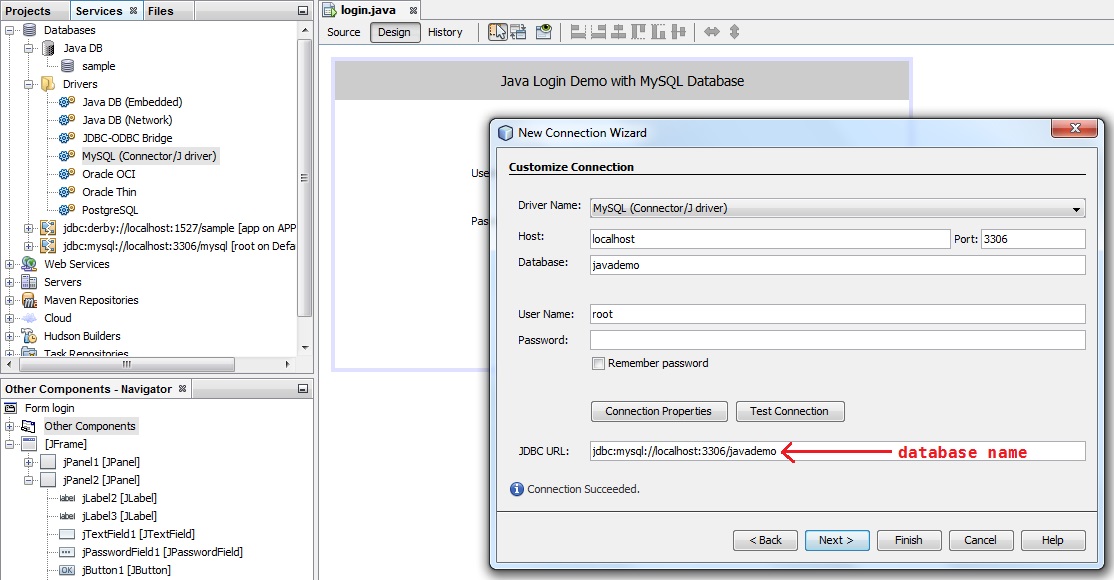Image resolution: width=1114 pixels, height=580 pixels.
Task: Click the Connection Mode toolbar icon
Action: coord(519,32)
